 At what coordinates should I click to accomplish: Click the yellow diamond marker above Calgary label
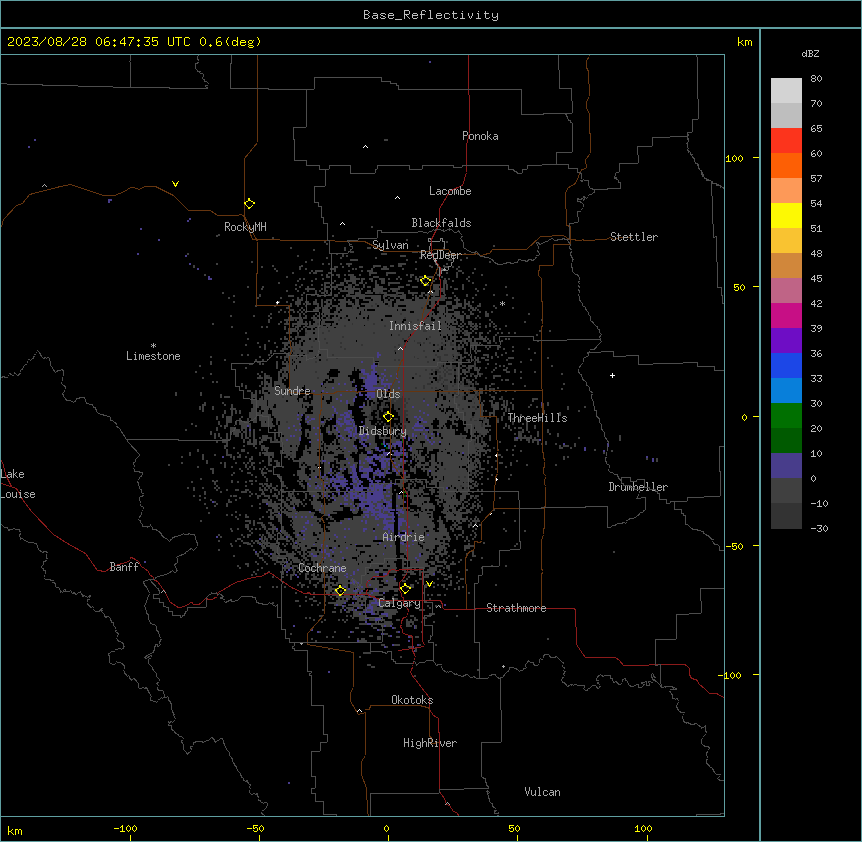[x=405, y=589]
